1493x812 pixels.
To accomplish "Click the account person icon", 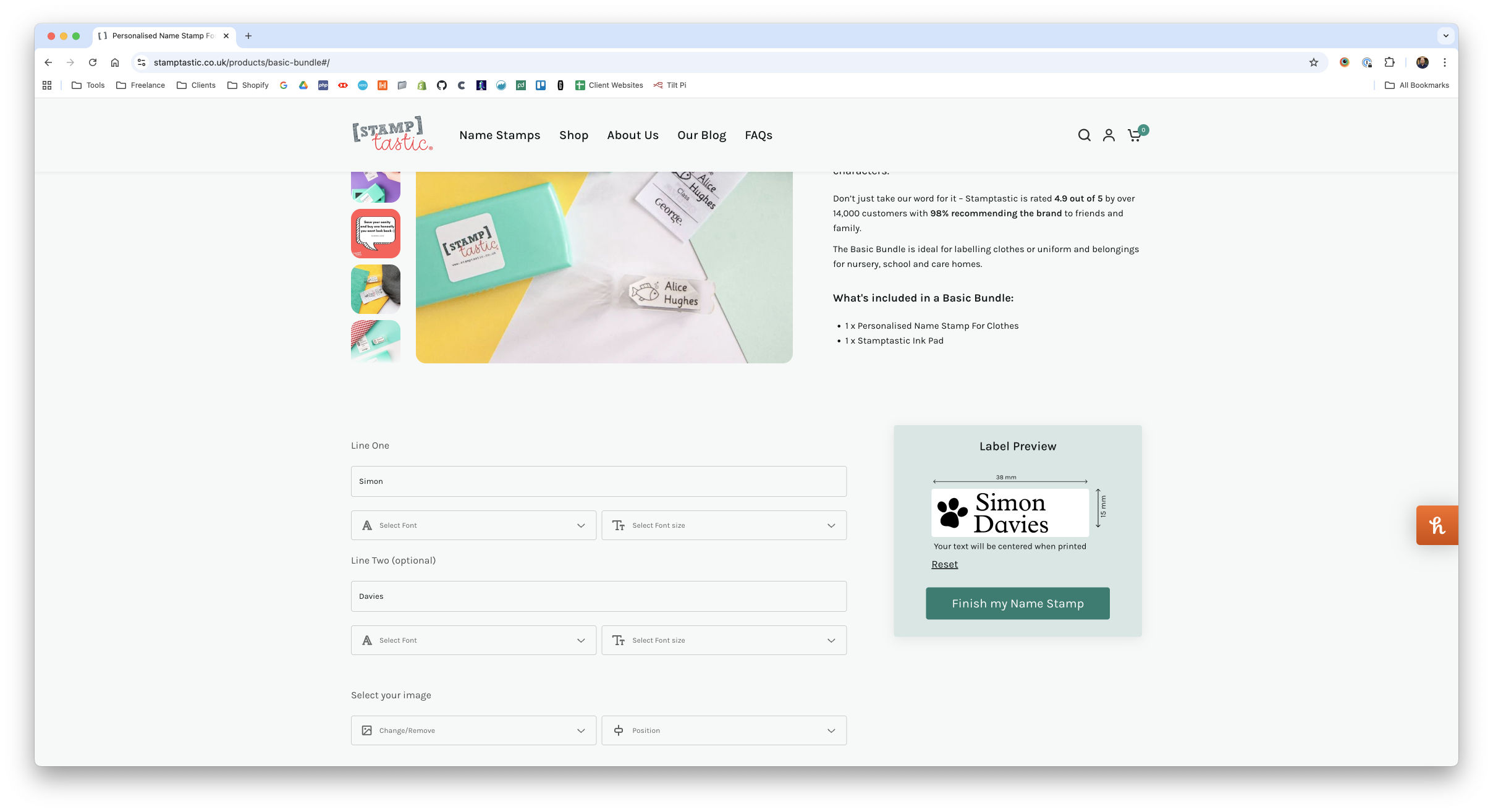I will [1109, 135].
